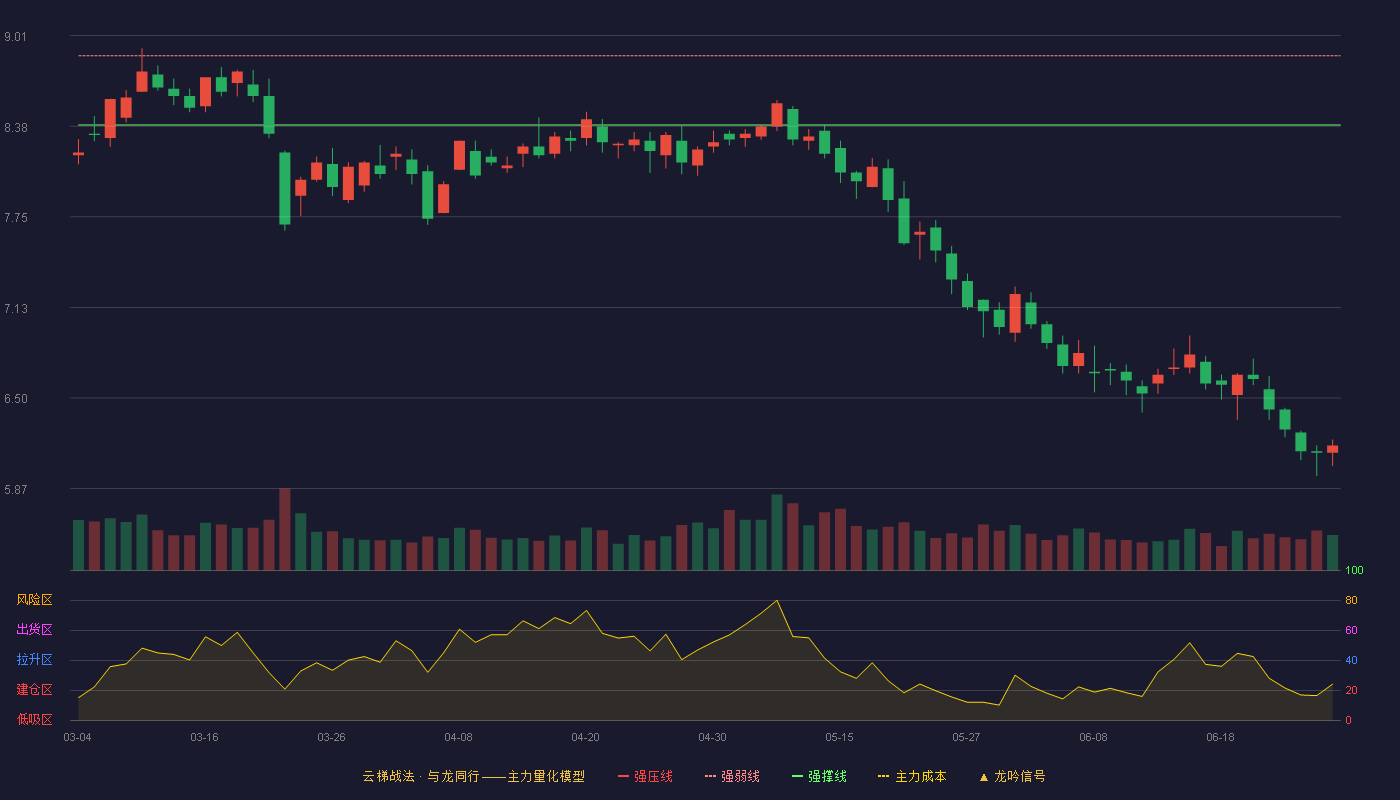Viewport: 1400px width, 800px height.
Task: Click the 龙吟信号 triangle legend icon
Action: point(984,777)
